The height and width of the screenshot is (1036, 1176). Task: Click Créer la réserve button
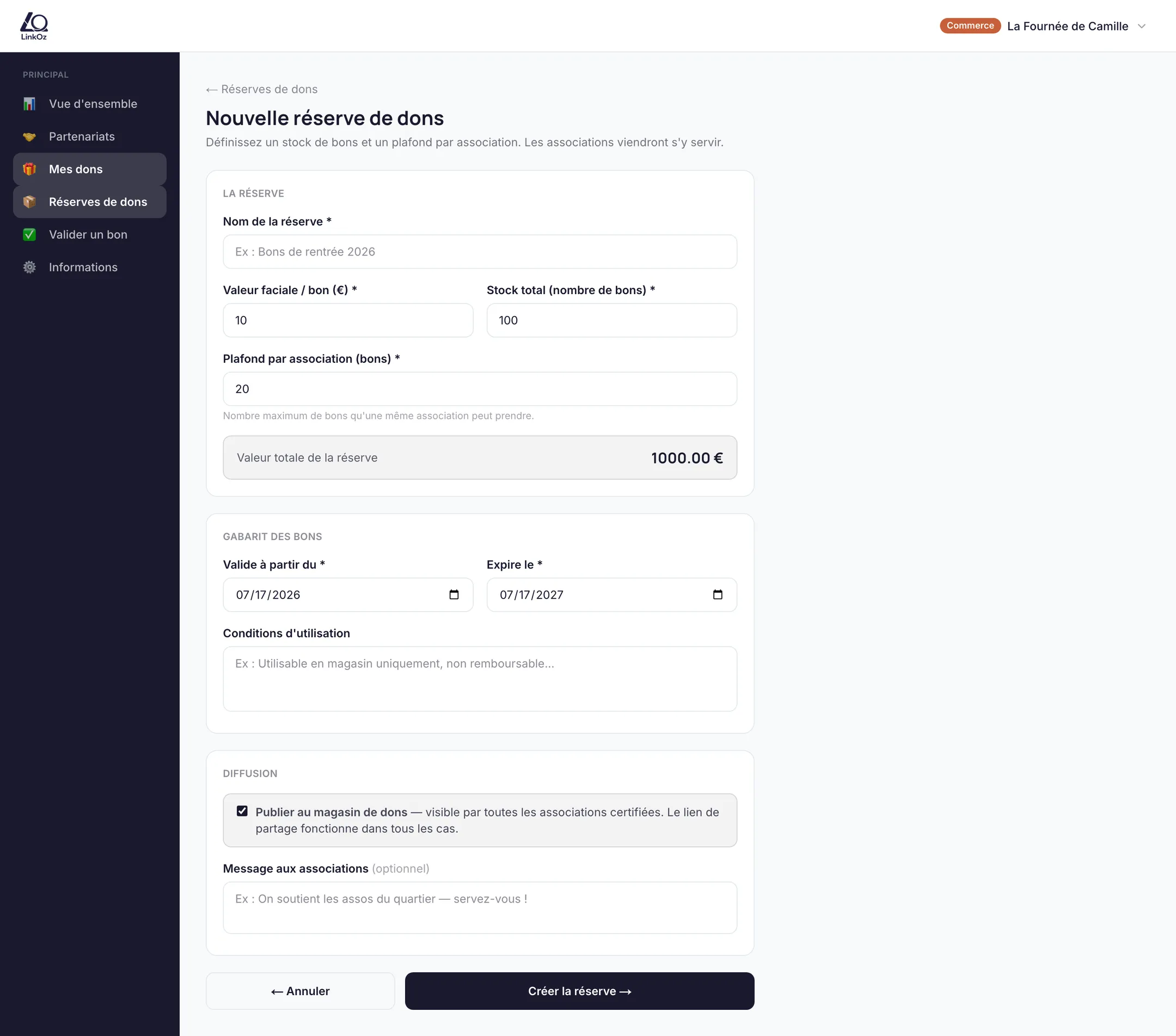579,991
